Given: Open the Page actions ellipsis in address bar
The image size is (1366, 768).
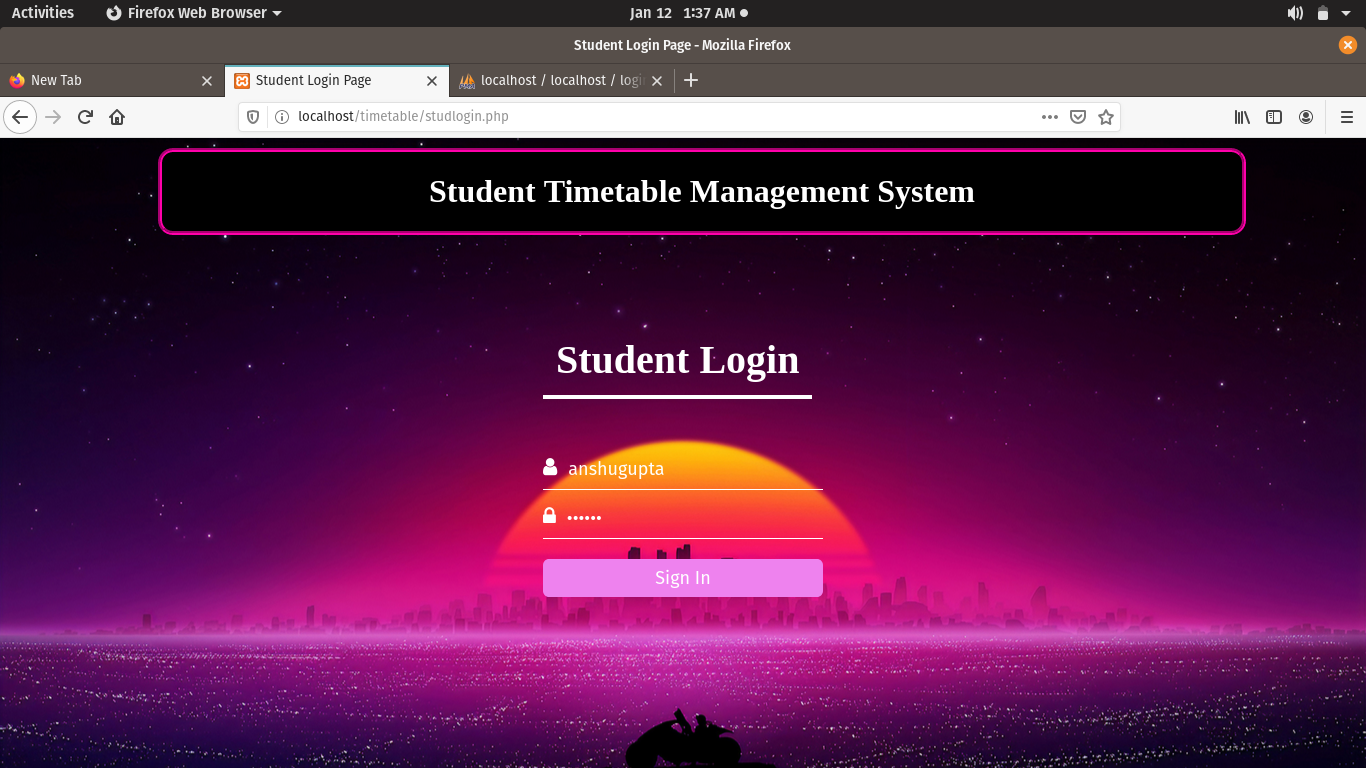Looking at the screenshot, I should (1049, 117).
